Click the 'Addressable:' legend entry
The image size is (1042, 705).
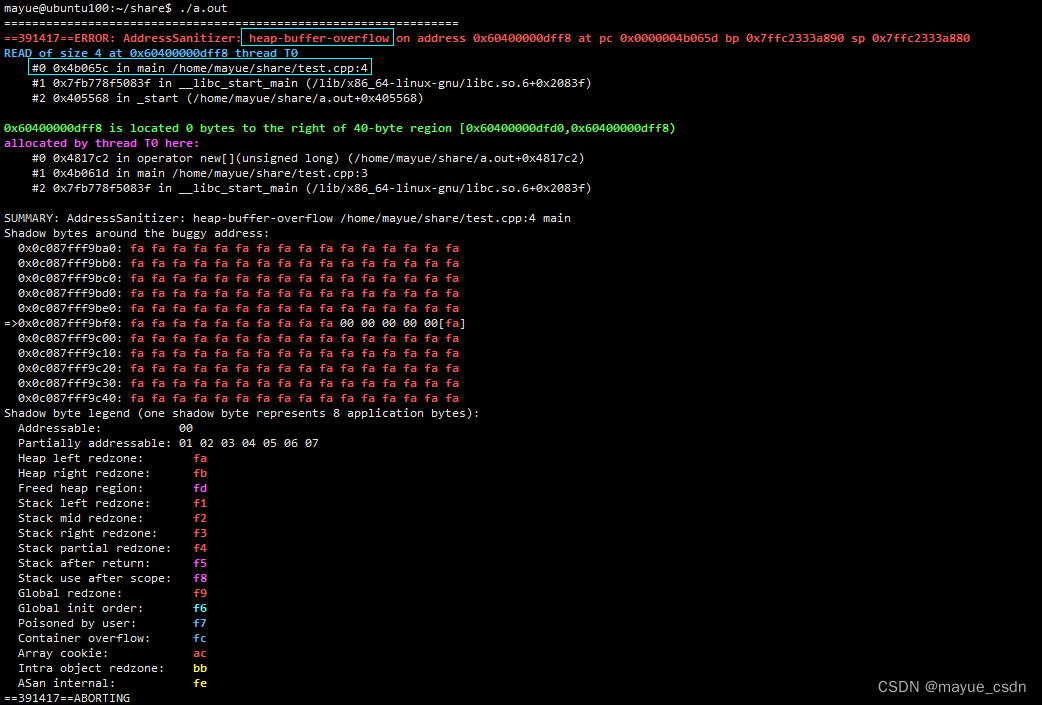(60, 429)
